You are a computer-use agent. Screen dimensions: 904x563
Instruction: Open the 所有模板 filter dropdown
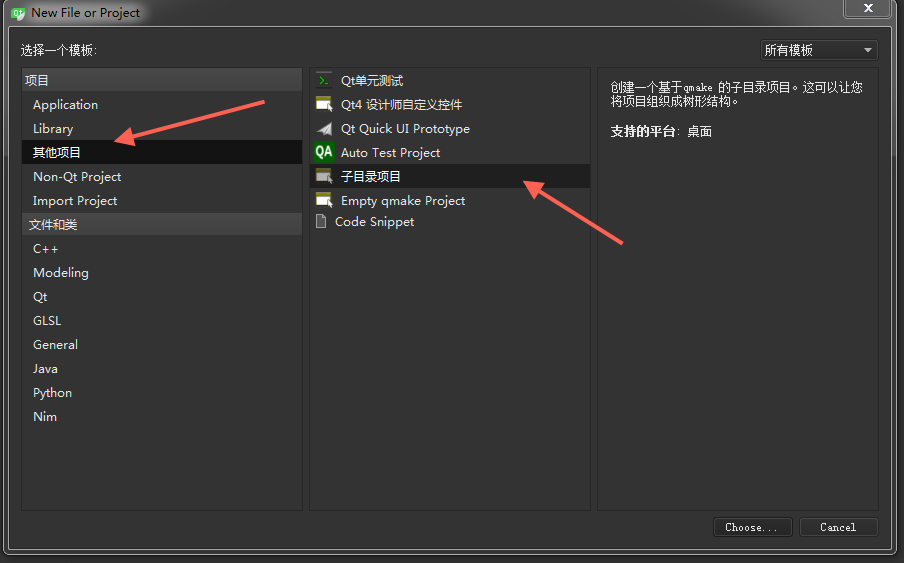(x=819, y=50)
